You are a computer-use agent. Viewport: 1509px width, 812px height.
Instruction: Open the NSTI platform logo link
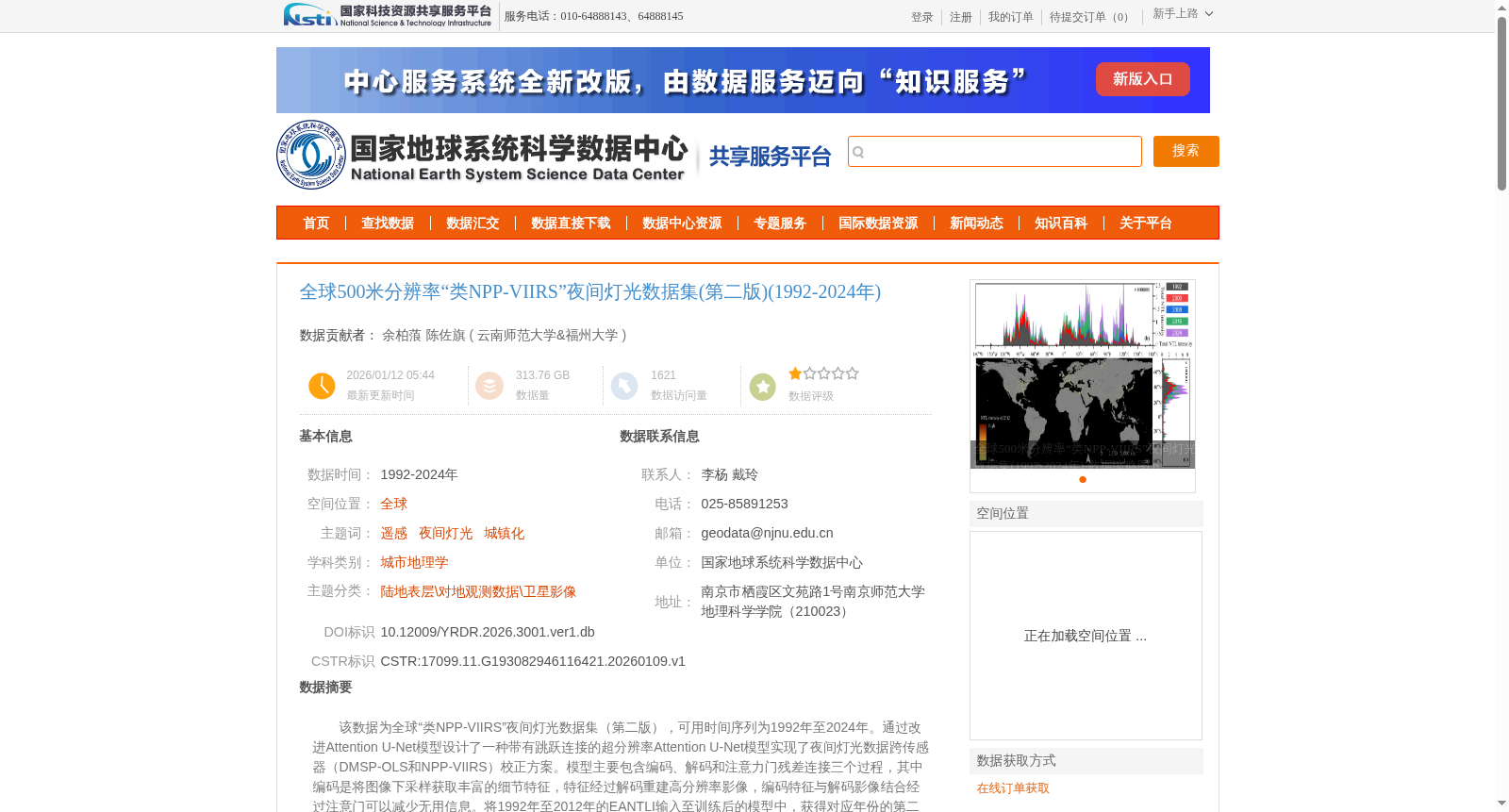(x=387, y=15)
